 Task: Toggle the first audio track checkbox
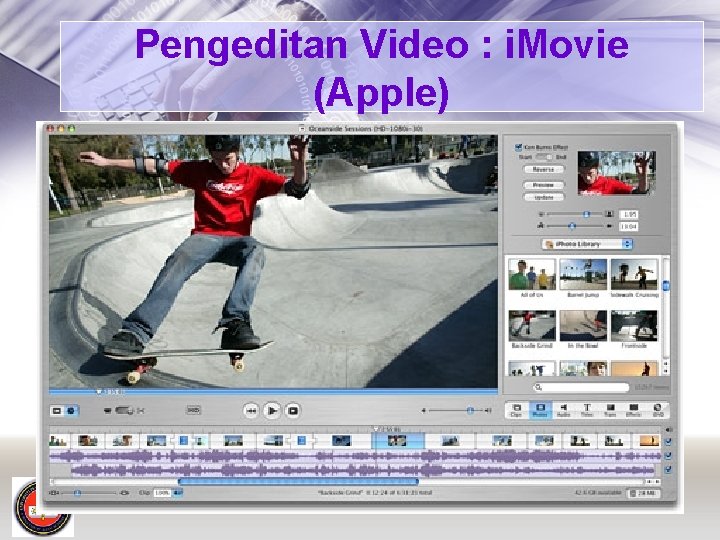pyautogui.click(x=669, y=456)
